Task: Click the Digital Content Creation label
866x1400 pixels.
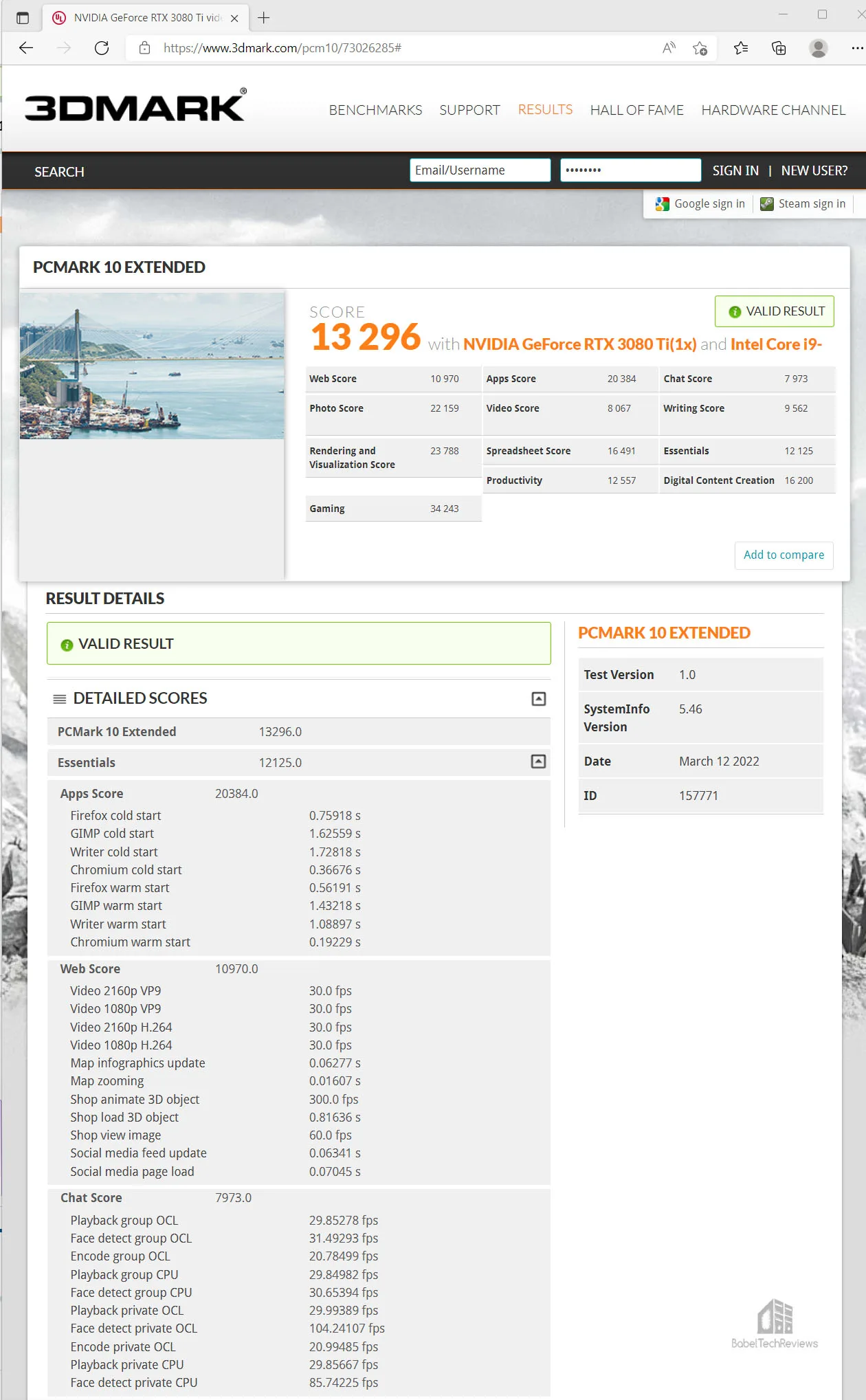Action: [719, 480]
